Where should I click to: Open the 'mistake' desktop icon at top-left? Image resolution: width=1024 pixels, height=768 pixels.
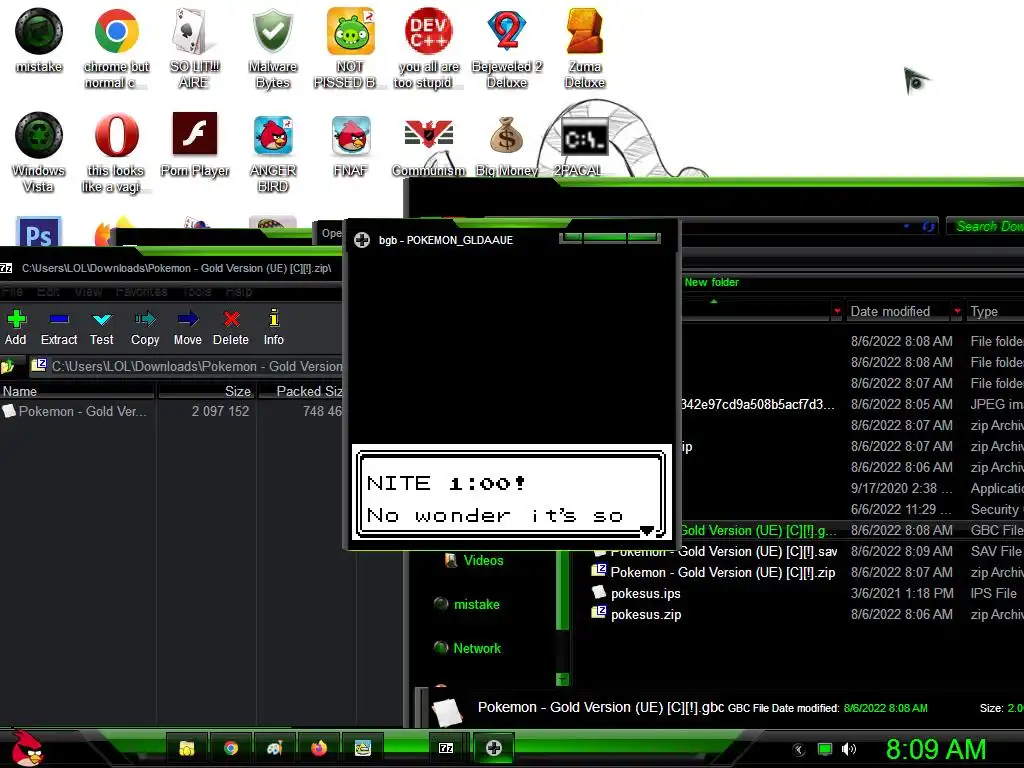tap(39, 40)
